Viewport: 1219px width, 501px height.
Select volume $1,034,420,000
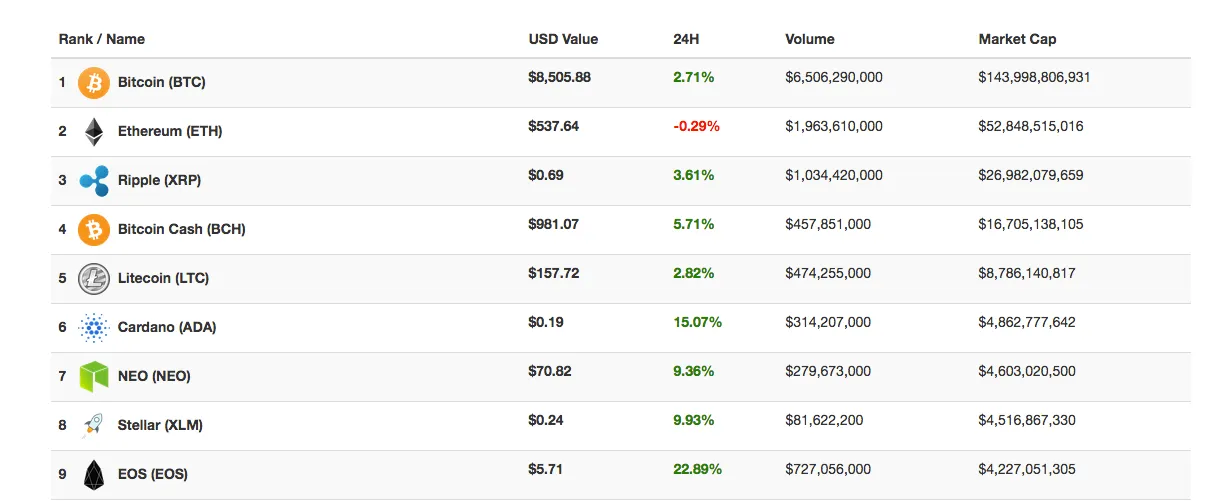pos(834,175)
